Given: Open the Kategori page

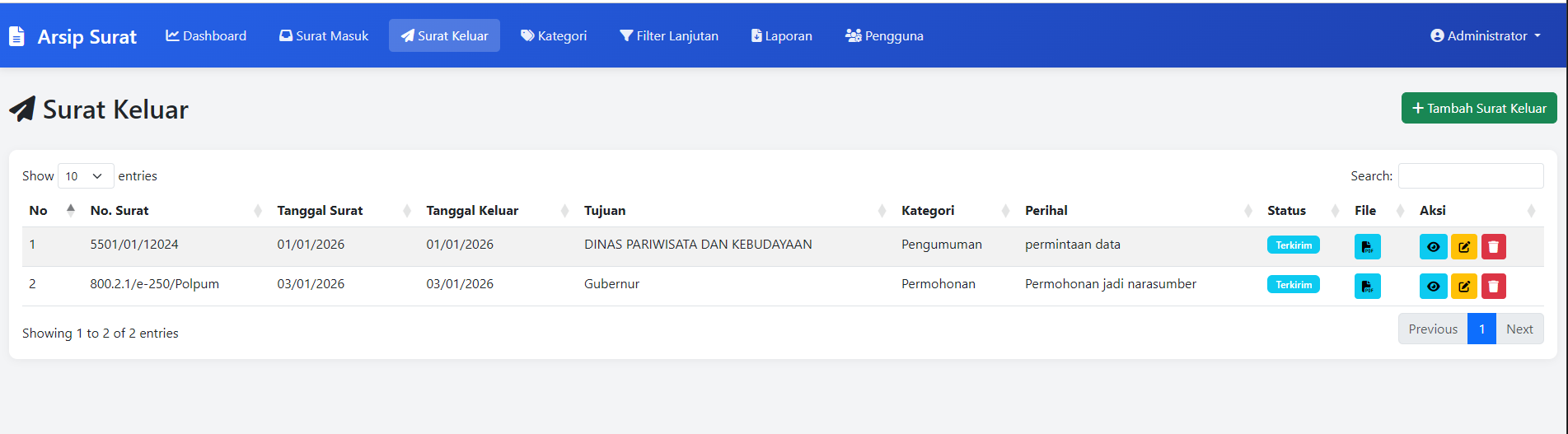Looking at the screenshot, I should [554, 35].
